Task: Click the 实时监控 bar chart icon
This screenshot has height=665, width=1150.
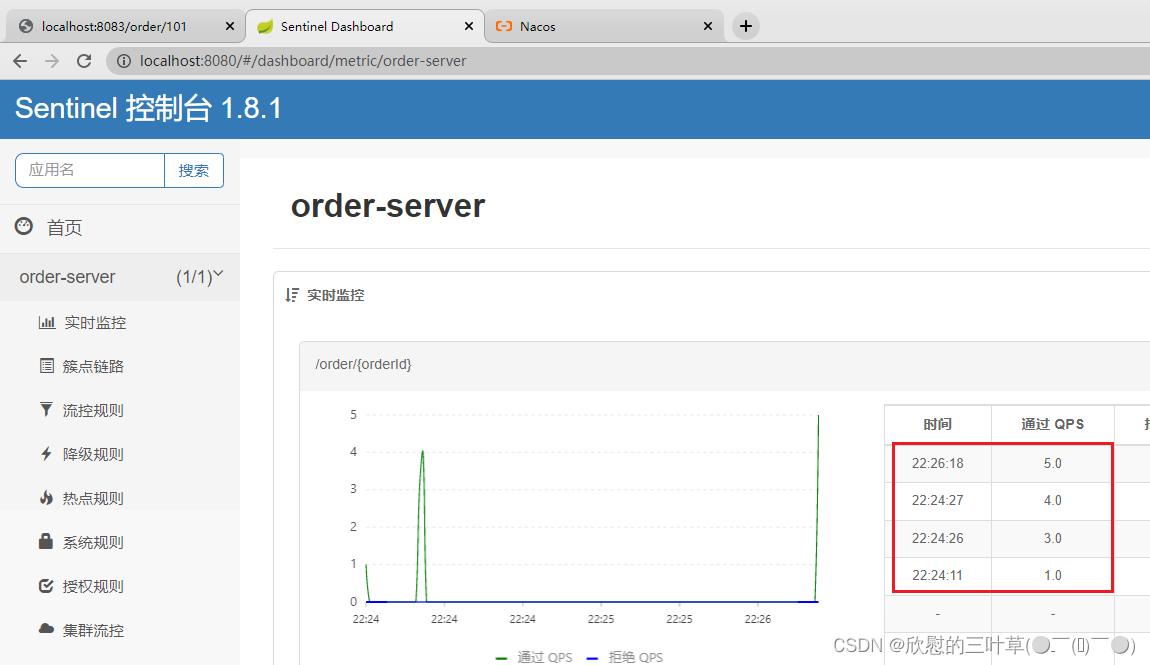Action: [x=47, y=322]
